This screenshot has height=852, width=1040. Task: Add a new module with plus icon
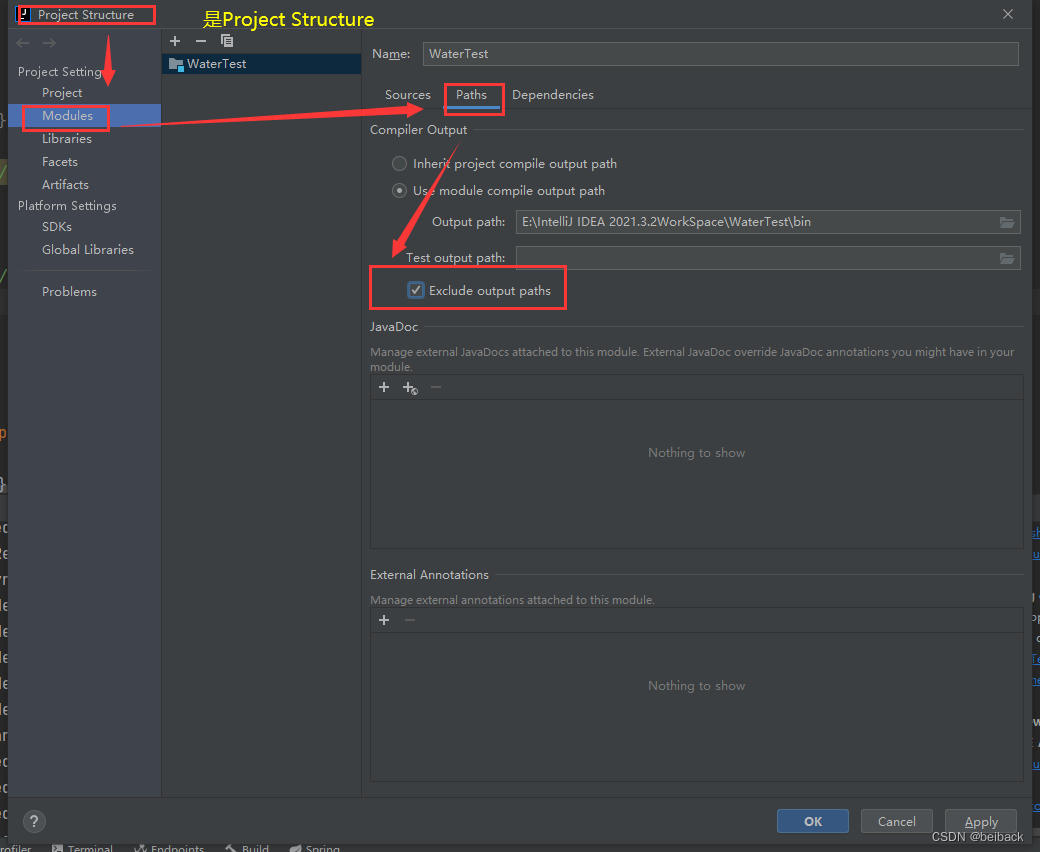tap(175, 41)
